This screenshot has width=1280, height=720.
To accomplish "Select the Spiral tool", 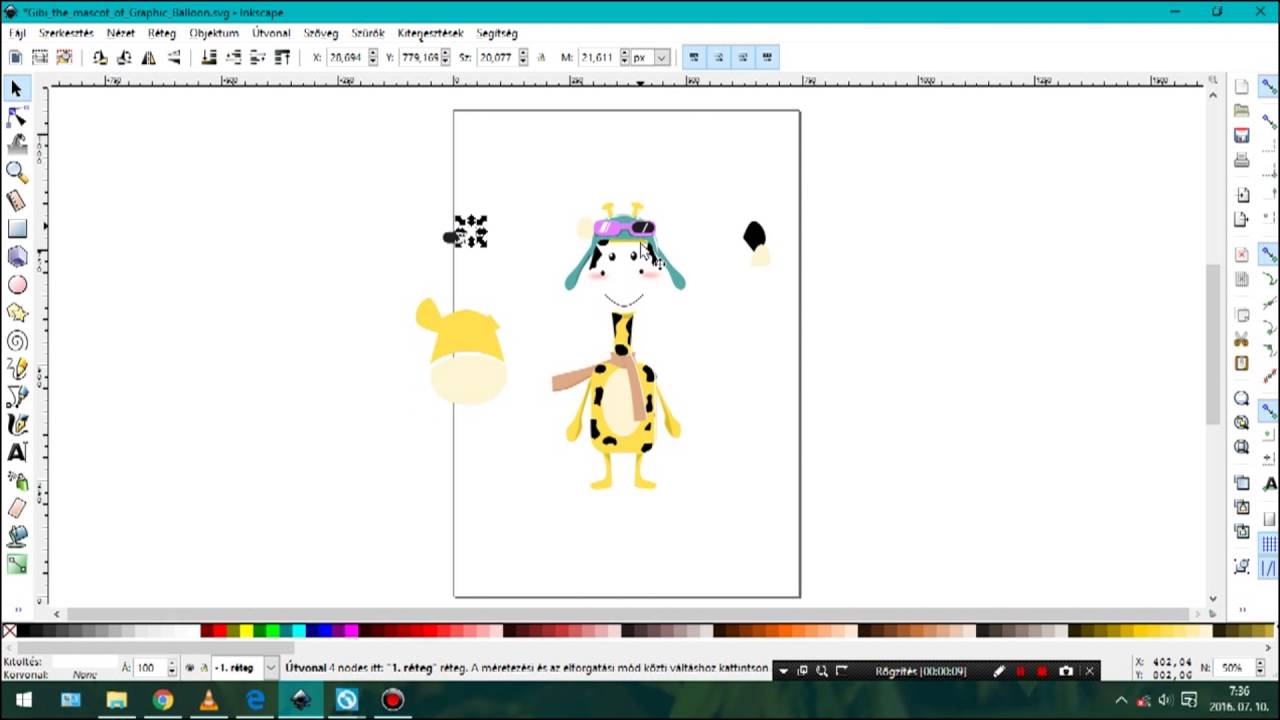I will coord(16,341).
